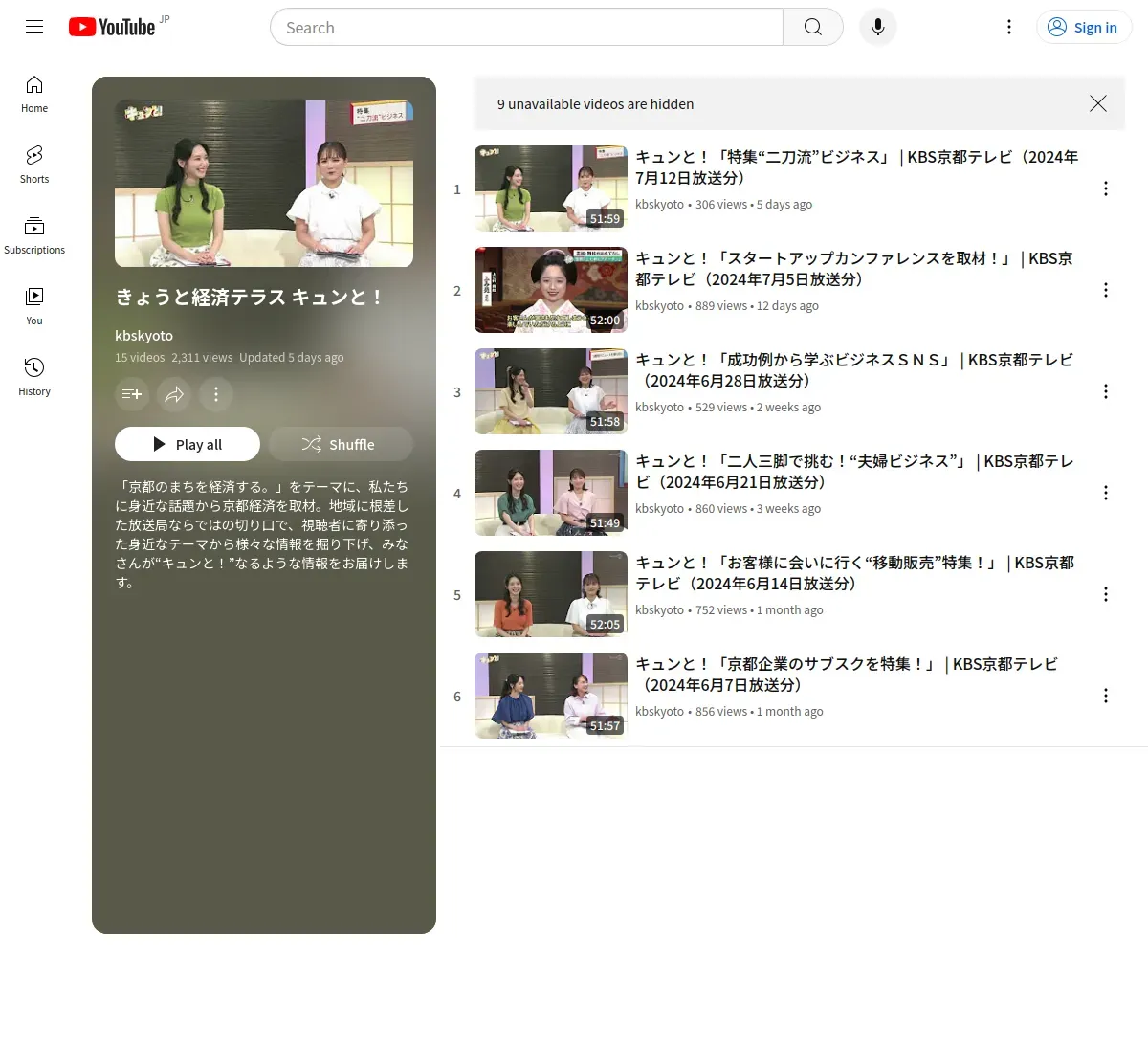This screenshot has height=1041, width=1148.
Task: Open playlist cover thumbnail
Action: tap(264, 184)
